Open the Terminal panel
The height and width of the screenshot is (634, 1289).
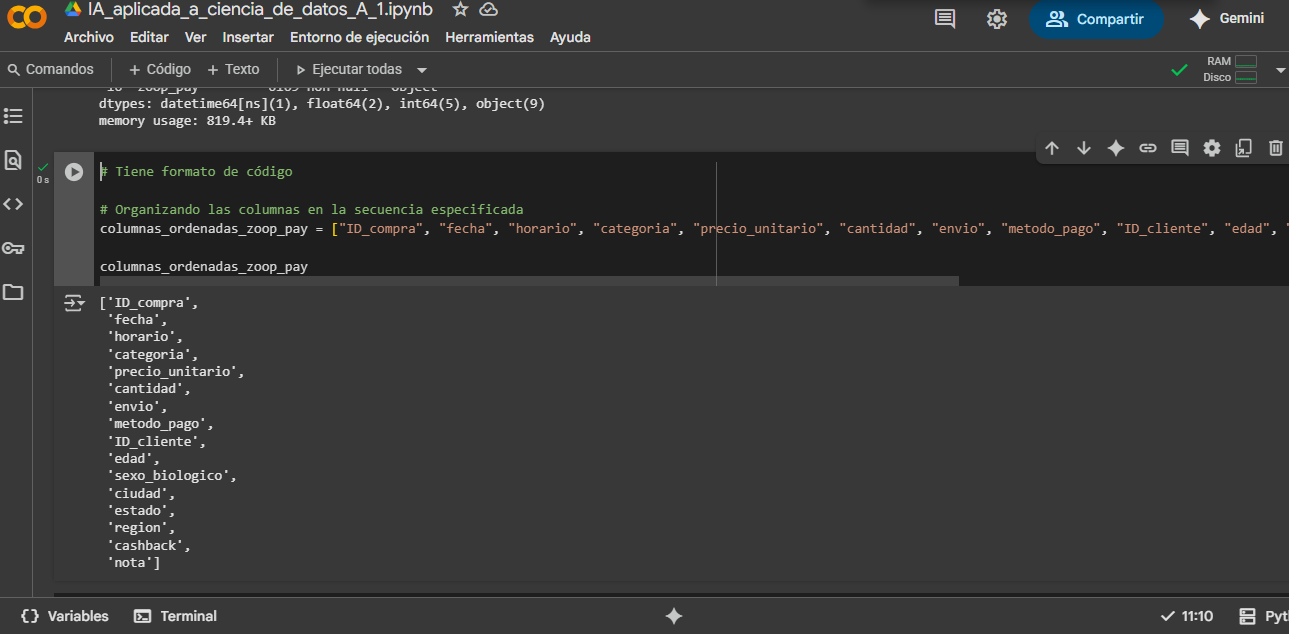tap(176, 616)
